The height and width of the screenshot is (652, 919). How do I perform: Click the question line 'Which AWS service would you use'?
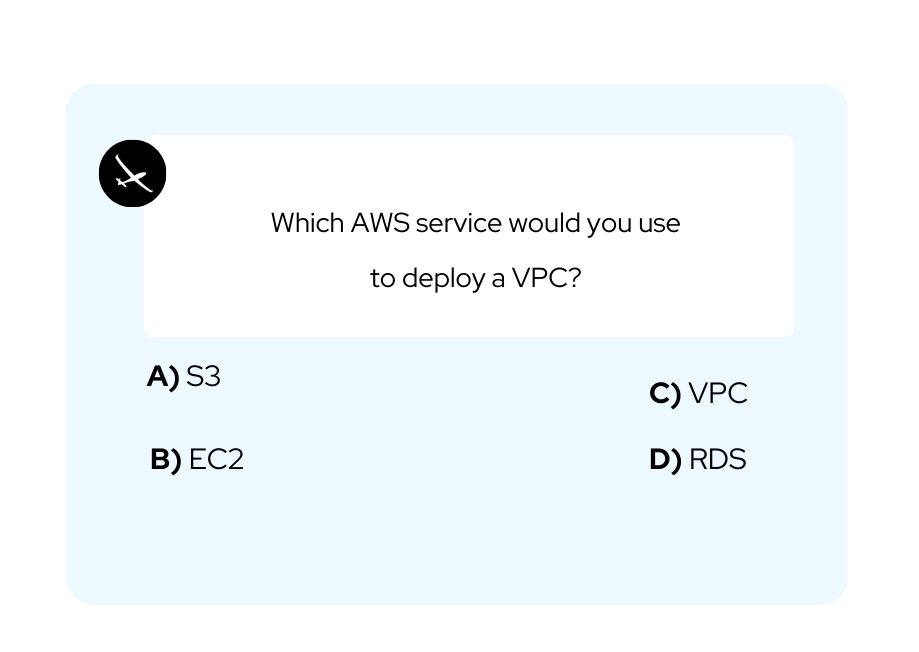tap(475, 223)
